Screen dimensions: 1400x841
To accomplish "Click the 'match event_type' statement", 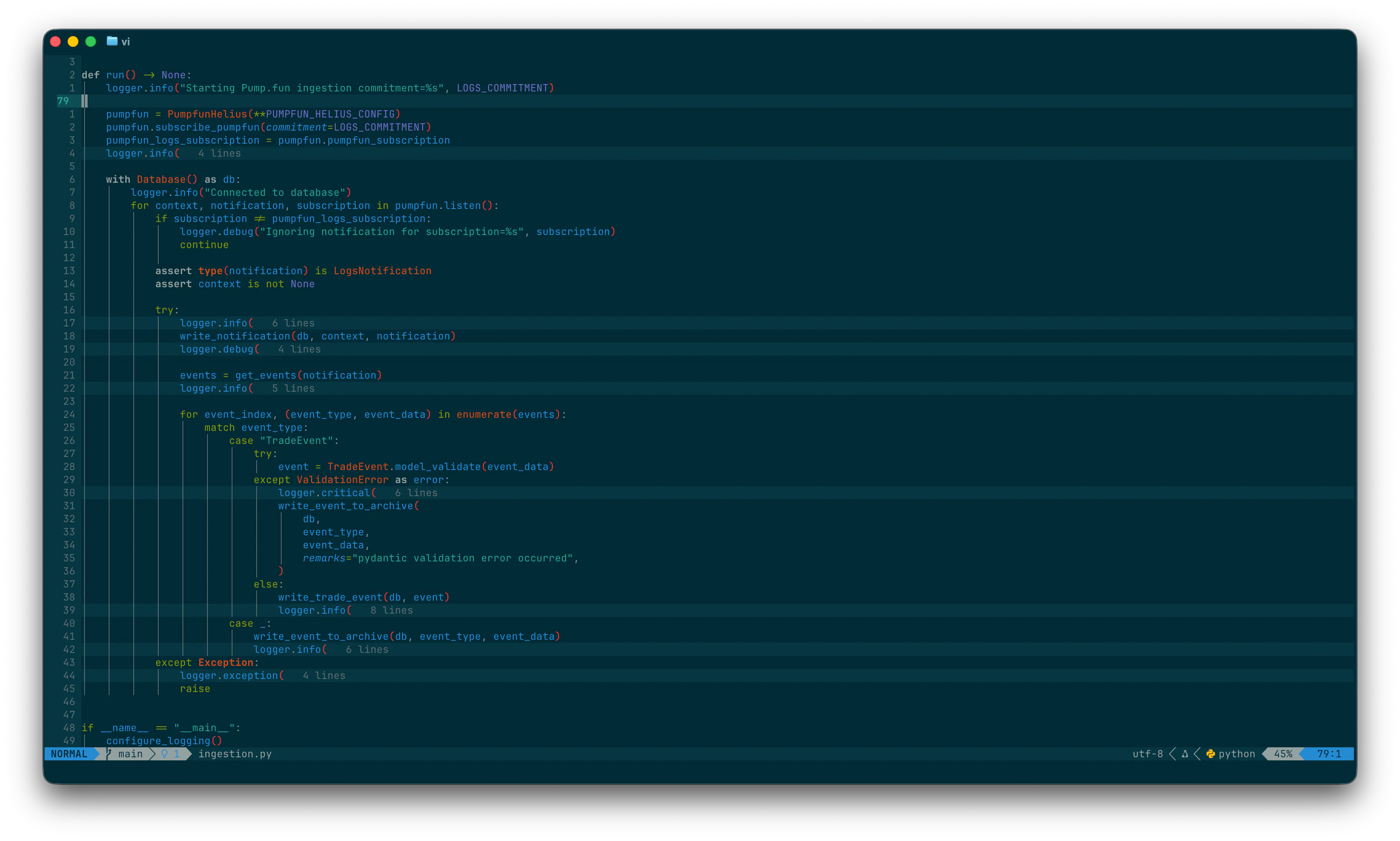I will tap(256, 427).
